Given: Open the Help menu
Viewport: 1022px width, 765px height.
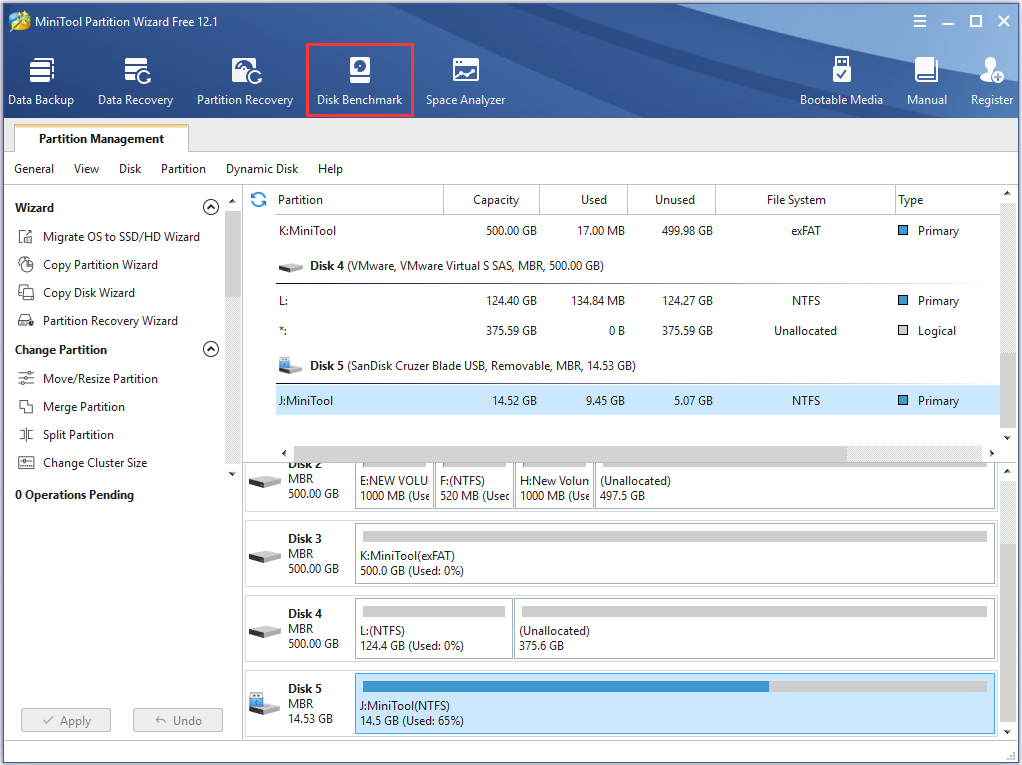Looking at the screenshot, I should coord(330,169).
